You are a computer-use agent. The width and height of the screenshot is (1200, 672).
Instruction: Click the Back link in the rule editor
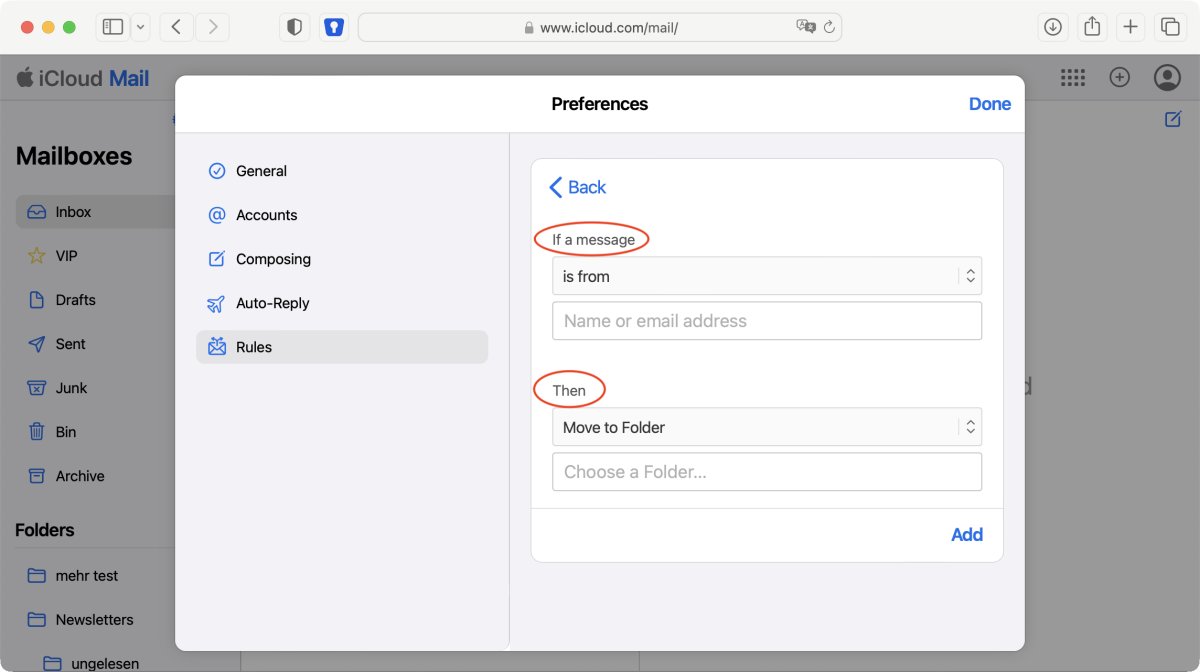577,187
